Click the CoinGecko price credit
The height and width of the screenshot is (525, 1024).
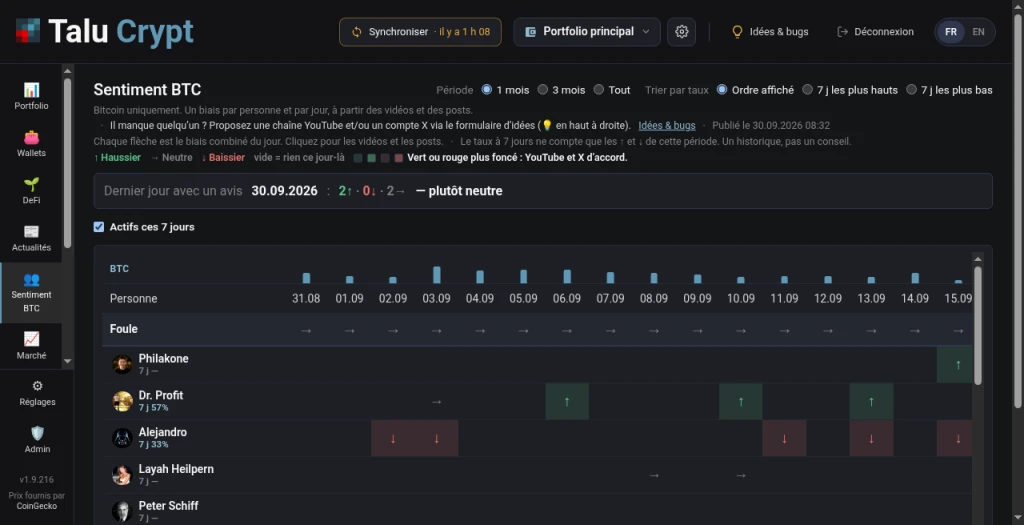[37, 505]
